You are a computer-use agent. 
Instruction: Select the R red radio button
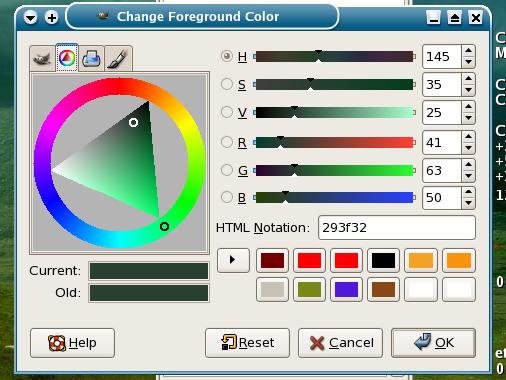[x=227, y=142]
